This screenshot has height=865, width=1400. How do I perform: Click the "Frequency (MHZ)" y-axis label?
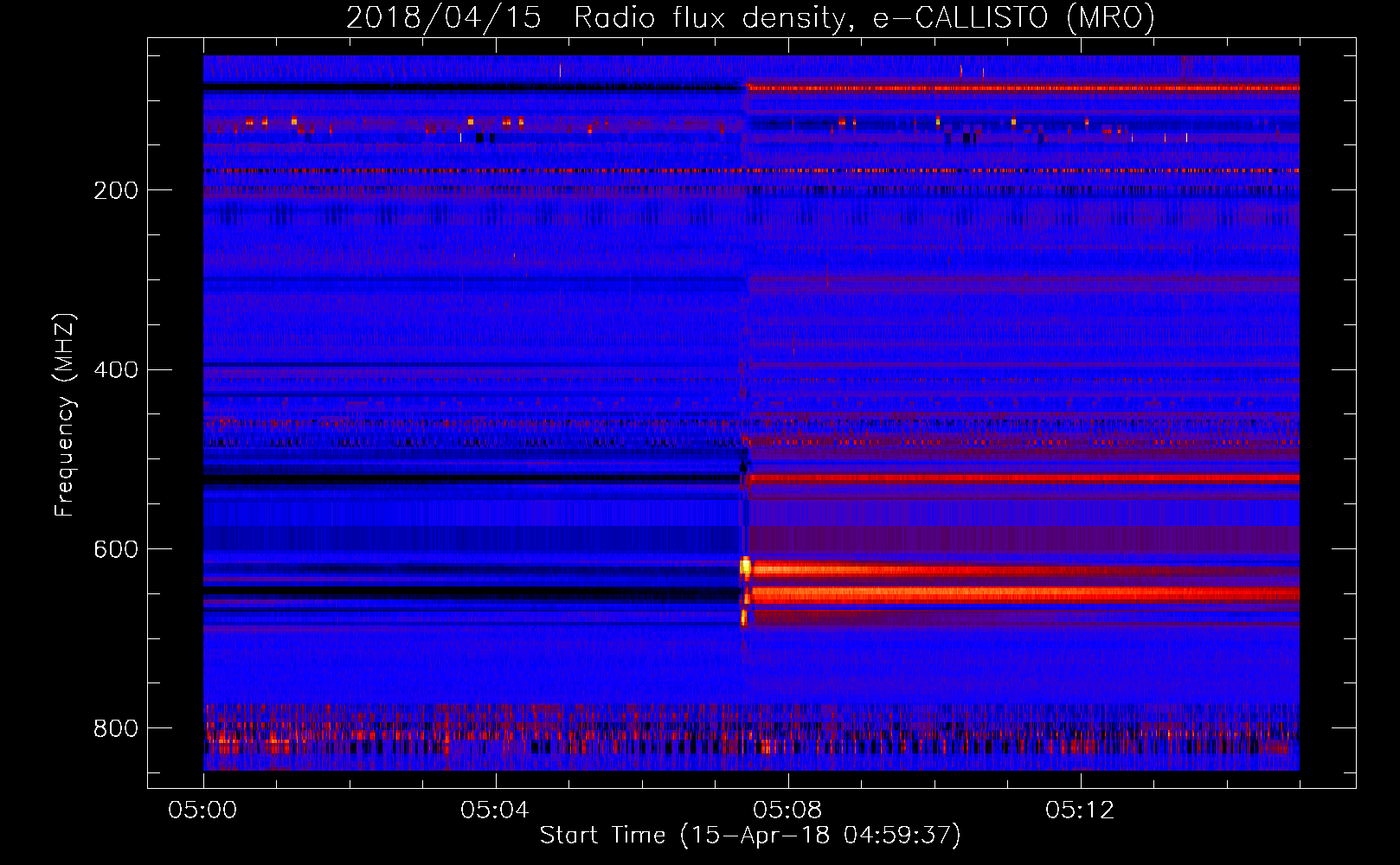(64, 414)
